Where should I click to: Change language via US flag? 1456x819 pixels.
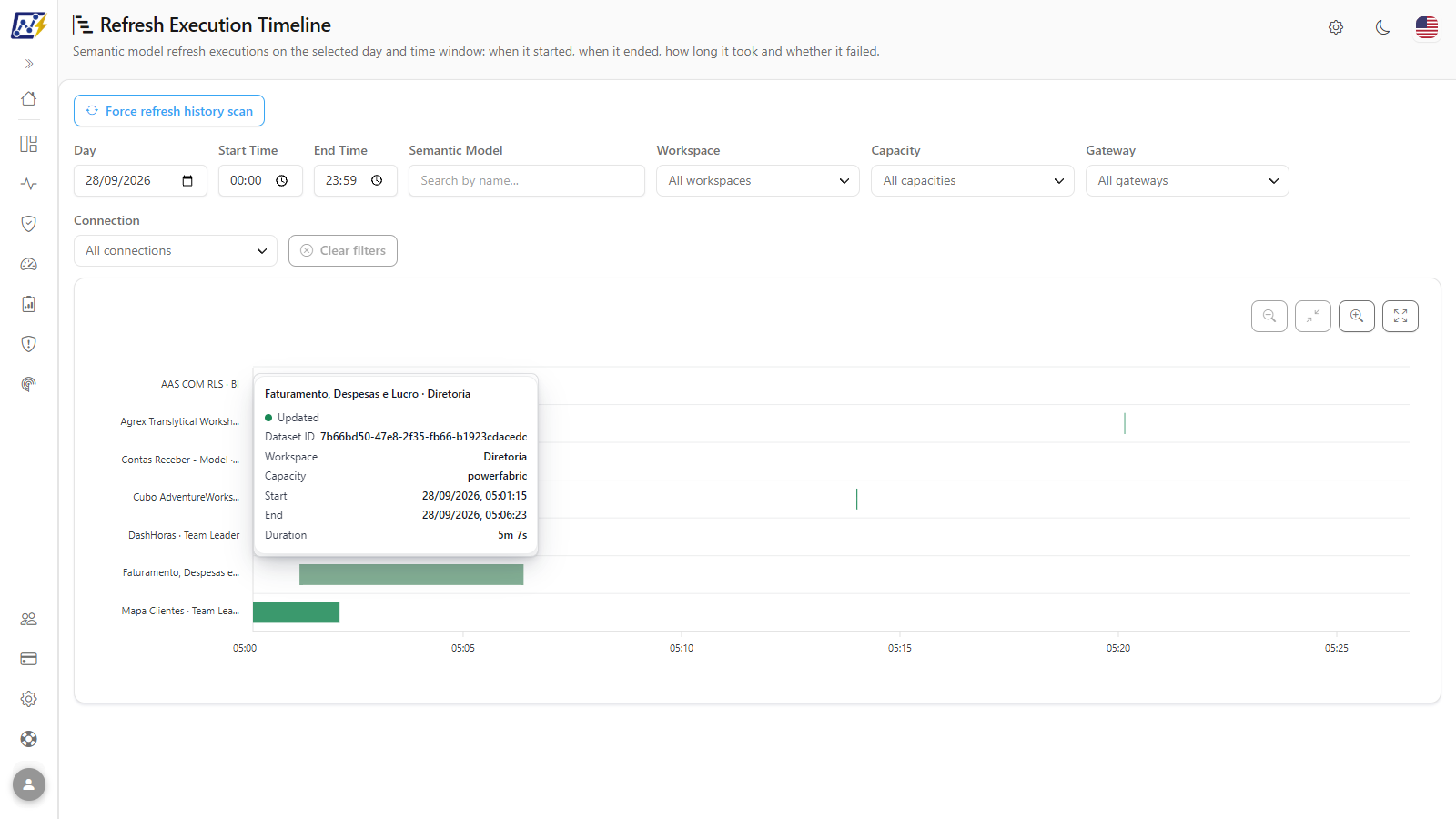pyautogui.click(x=1427, y=27)
